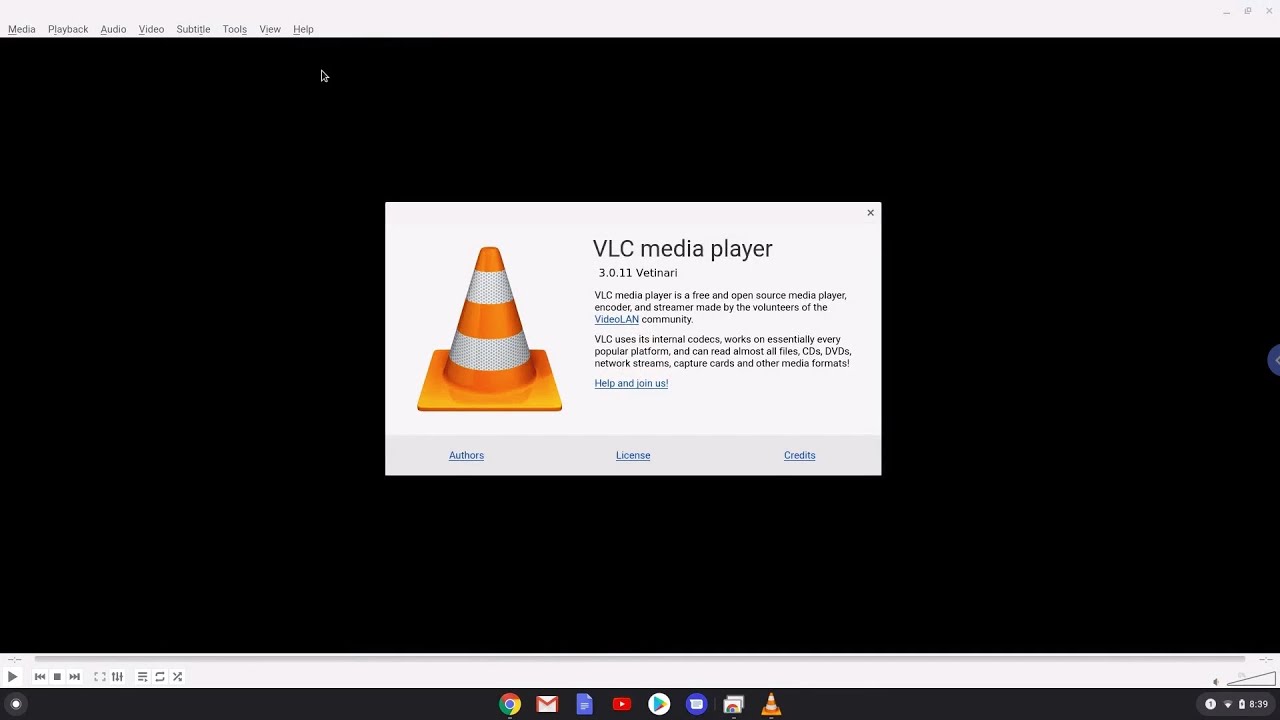Image resolution: width=1280 pixels, height=720 pixels.
Task: Close the About VLC dialog
Action: click(870, 212)
